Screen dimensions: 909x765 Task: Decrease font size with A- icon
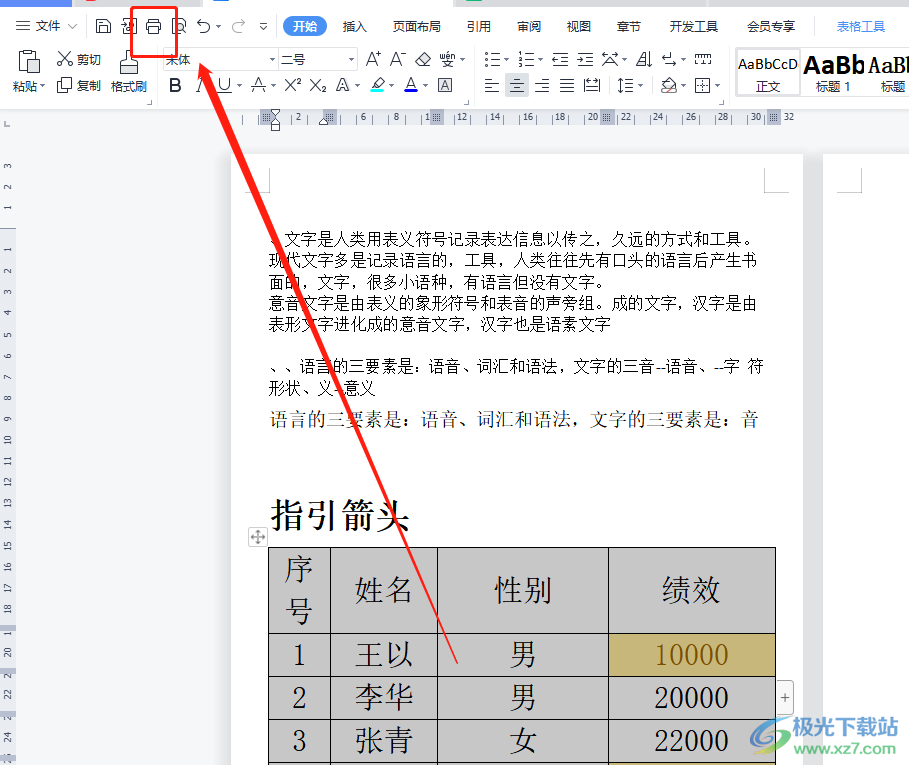coord(398,59)
